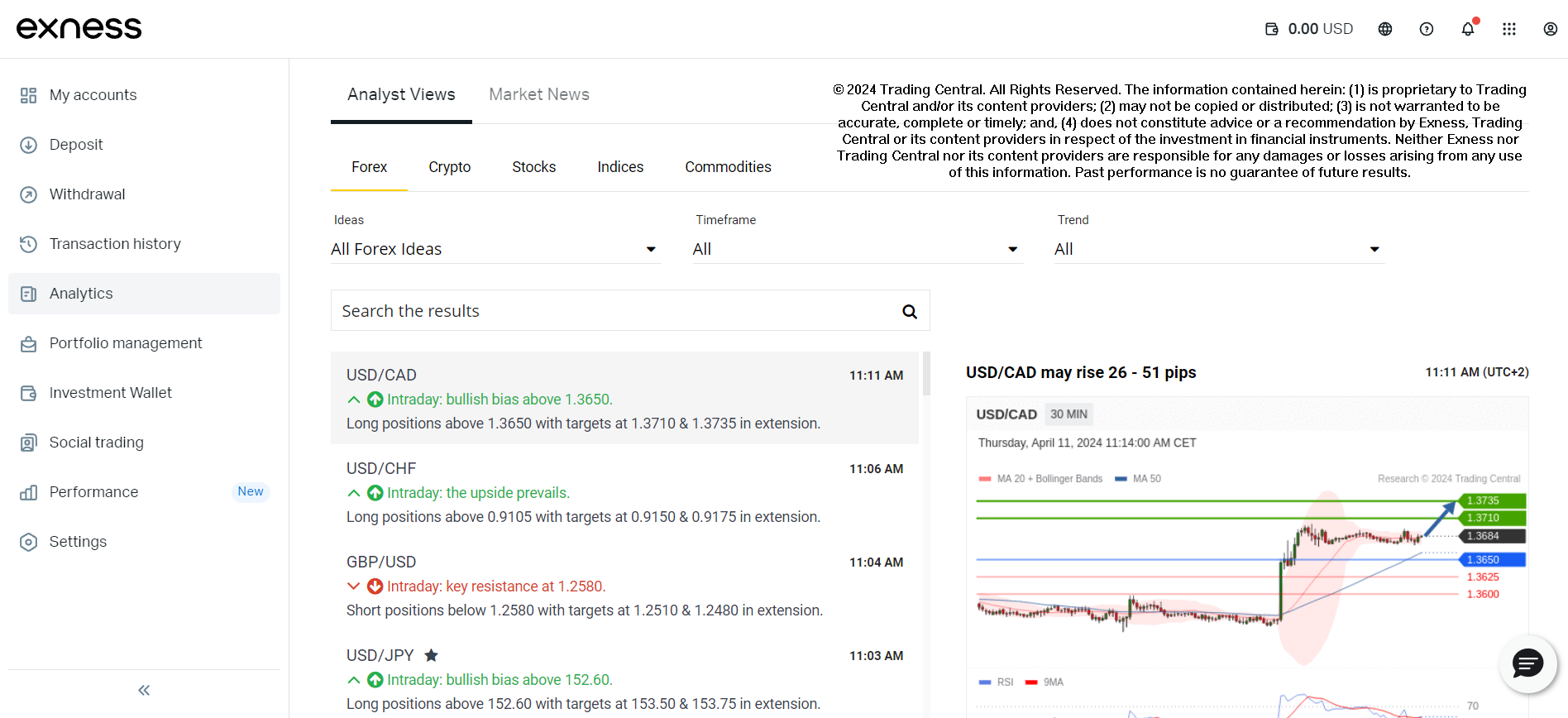
Task: Go to Deposit page
Action: [x=144, y=145]
